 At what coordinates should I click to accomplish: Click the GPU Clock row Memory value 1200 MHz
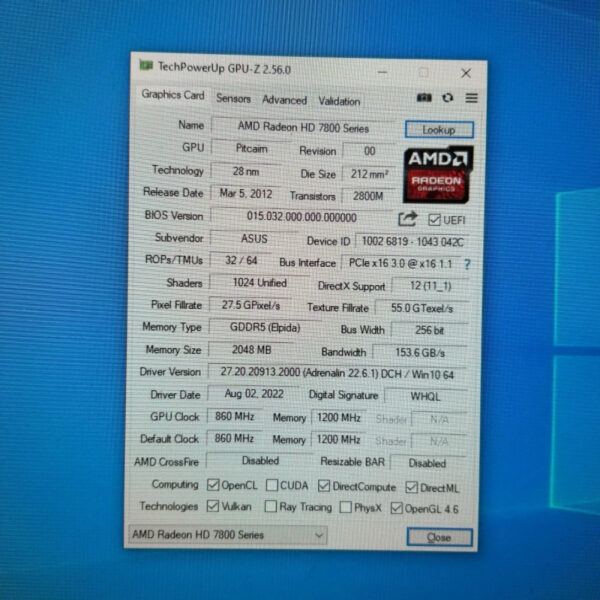[339, 417]
